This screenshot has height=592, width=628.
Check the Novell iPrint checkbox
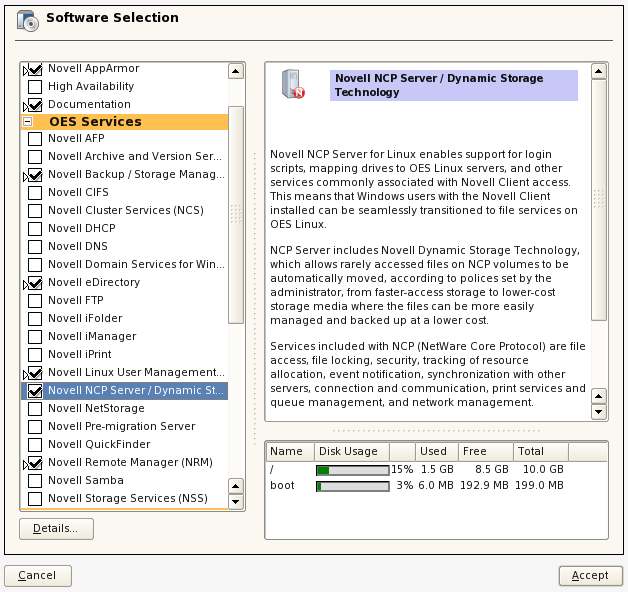(x=35, y=355)
